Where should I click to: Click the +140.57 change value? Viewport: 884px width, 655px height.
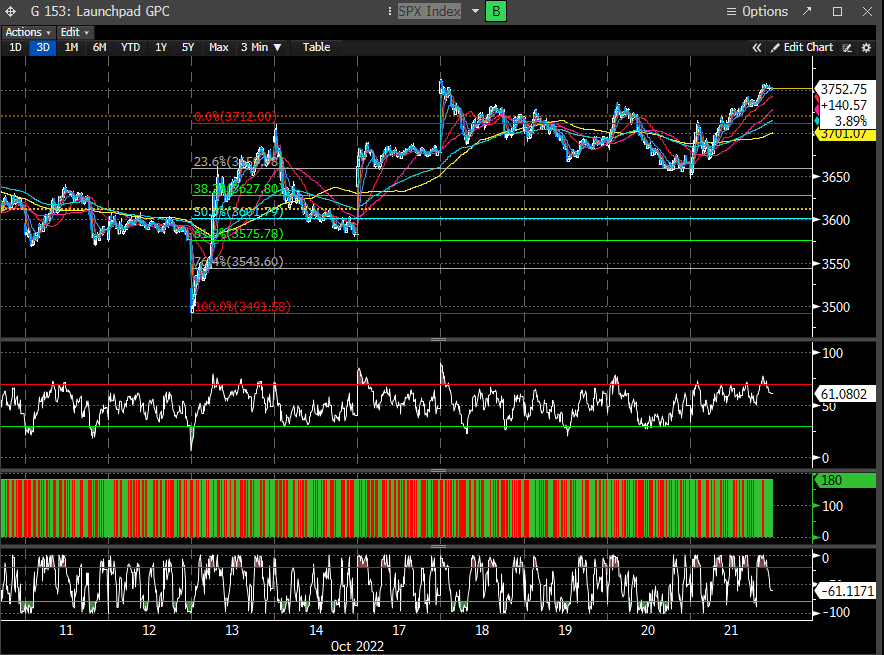[x=844, y=105]
